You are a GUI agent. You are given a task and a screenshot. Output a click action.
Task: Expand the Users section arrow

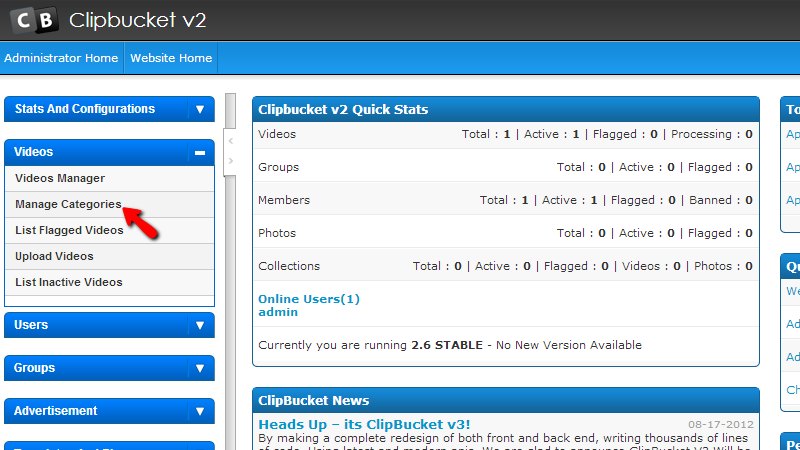(200, 326)
